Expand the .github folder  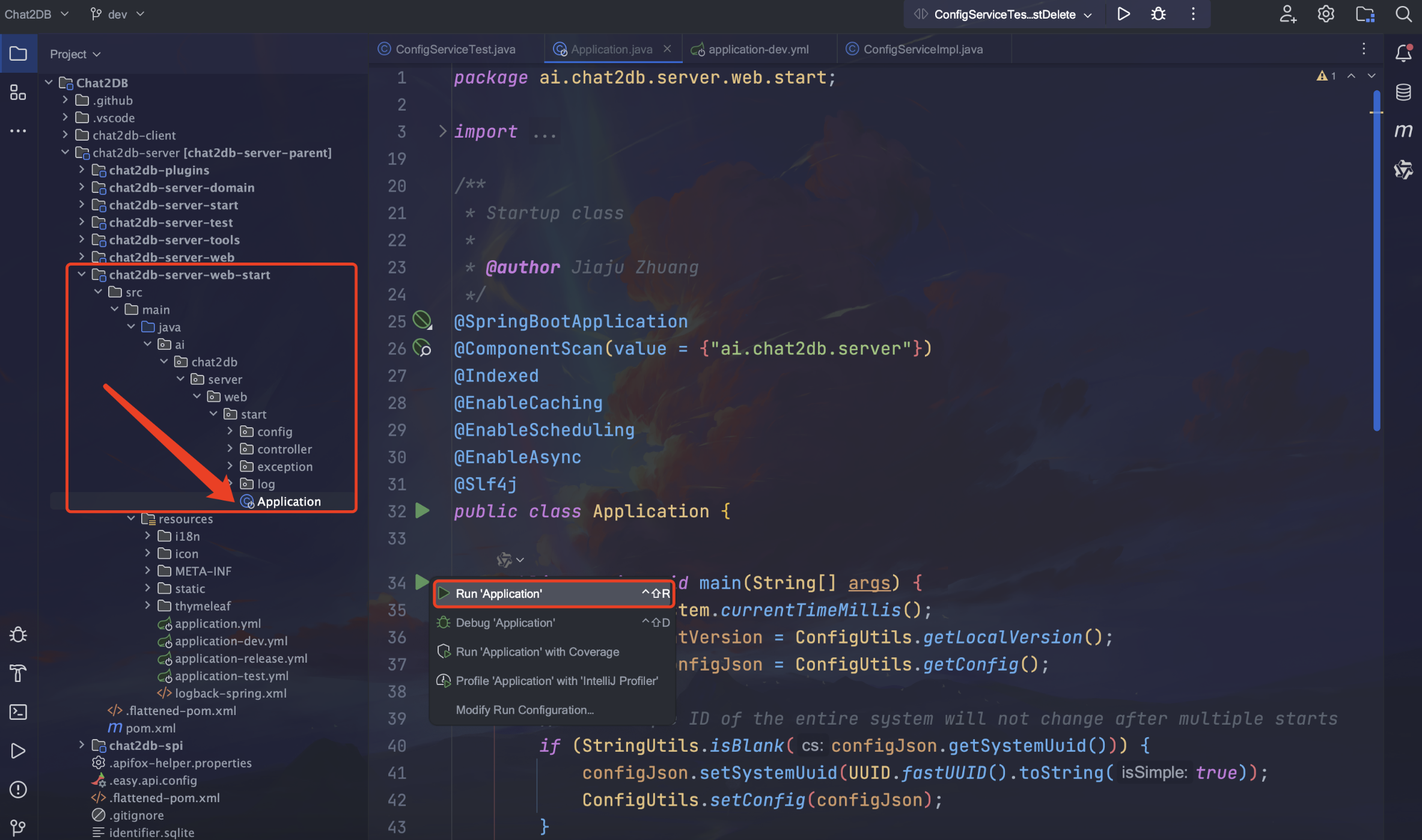66,100
